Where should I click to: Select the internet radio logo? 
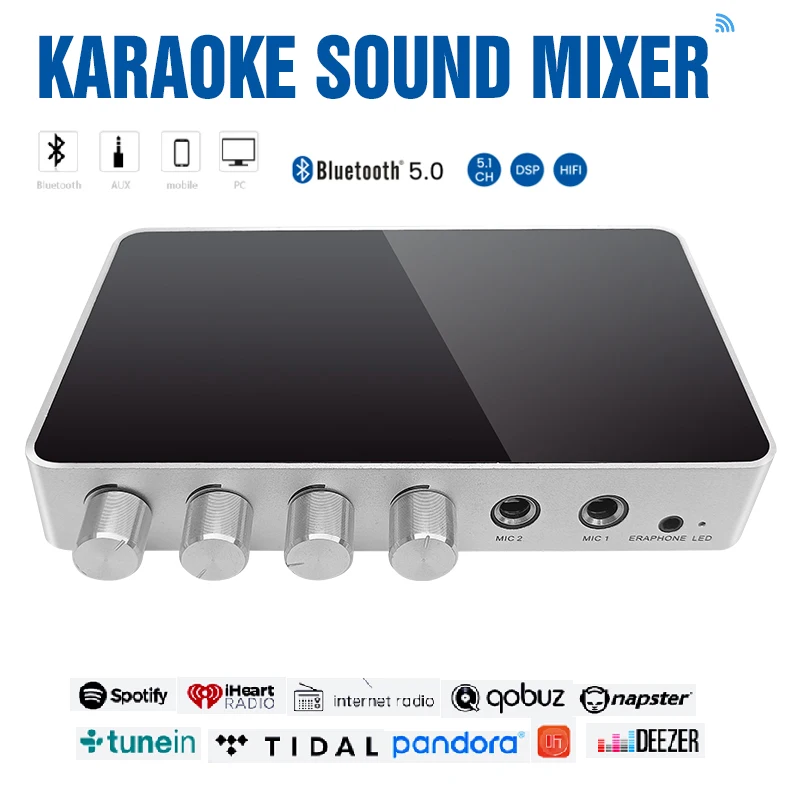point(364,697)
